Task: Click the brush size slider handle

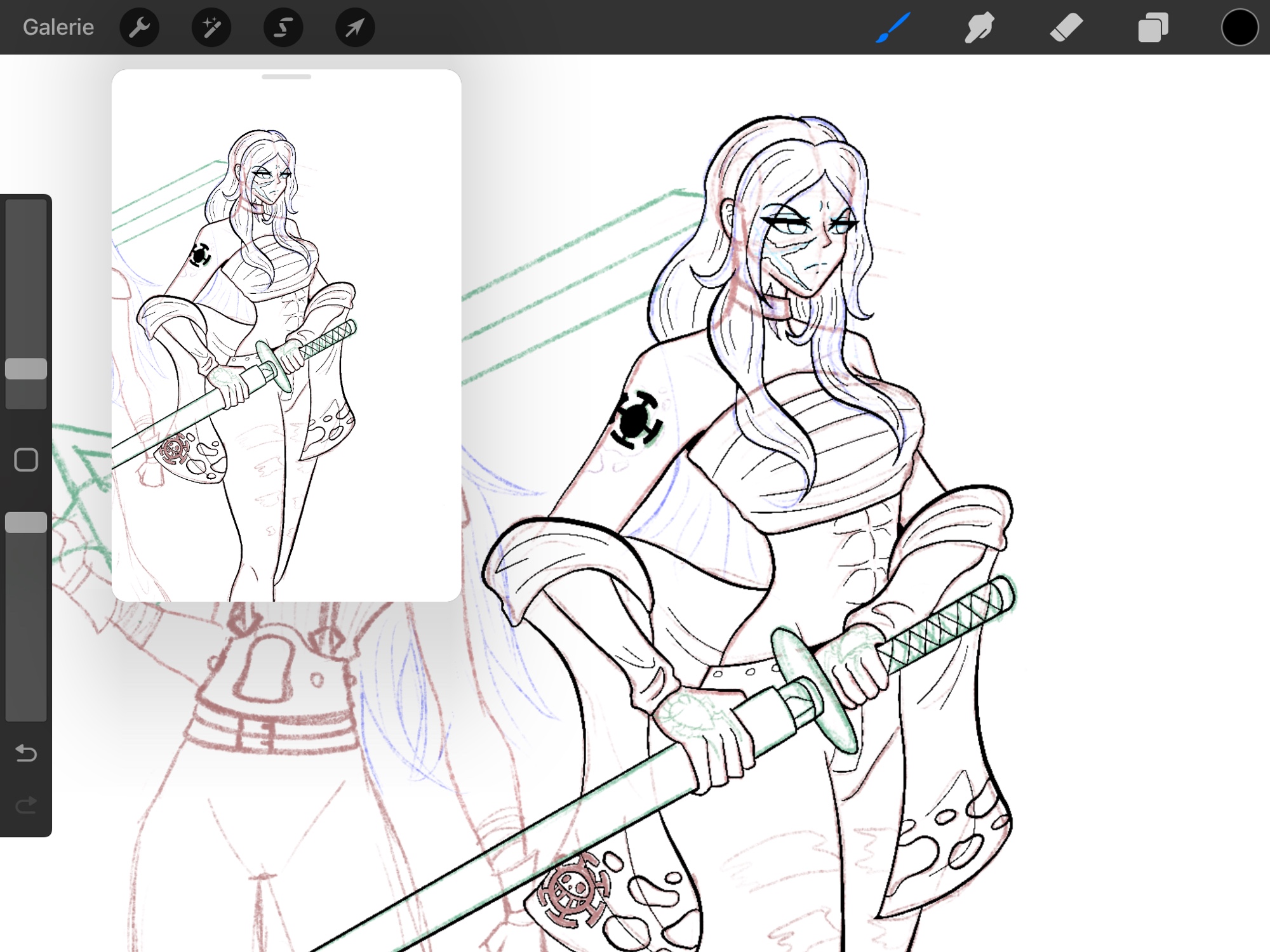Action: 26,369
